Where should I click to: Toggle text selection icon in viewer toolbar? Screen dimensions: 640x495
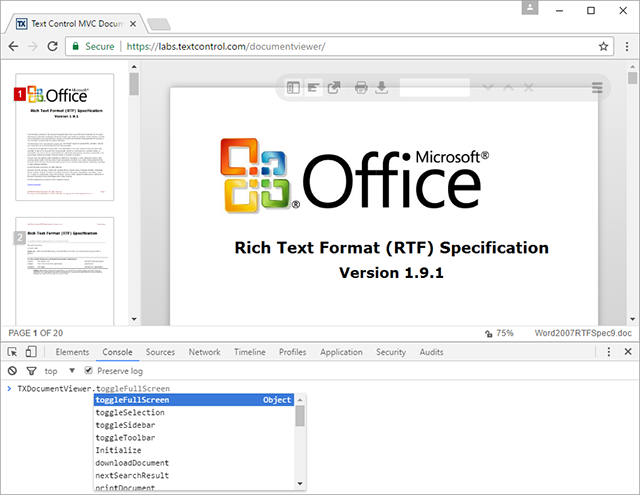tap(313, 87)
